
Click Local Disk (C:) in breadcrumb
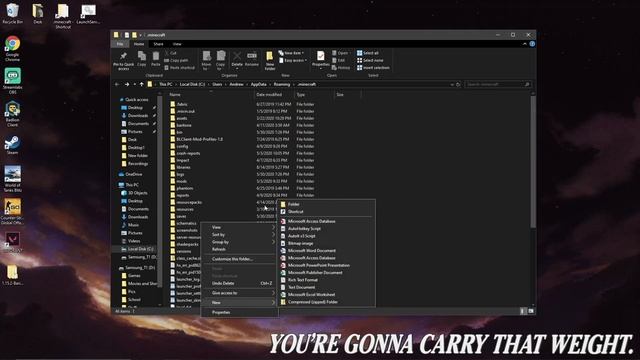(192, 84)
